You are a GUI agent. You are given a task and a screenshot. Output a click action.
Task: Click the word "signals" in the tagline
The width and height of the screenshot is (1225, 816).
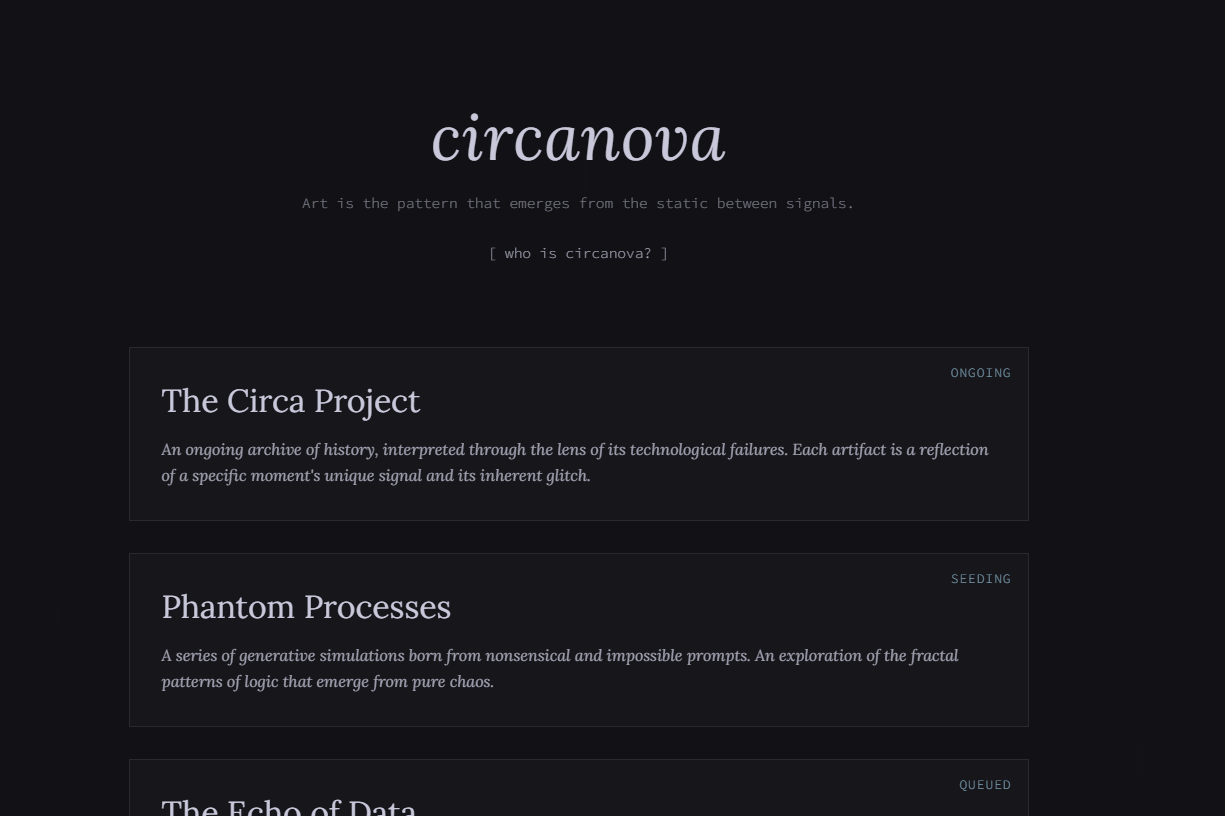click(x=819, y=203)
